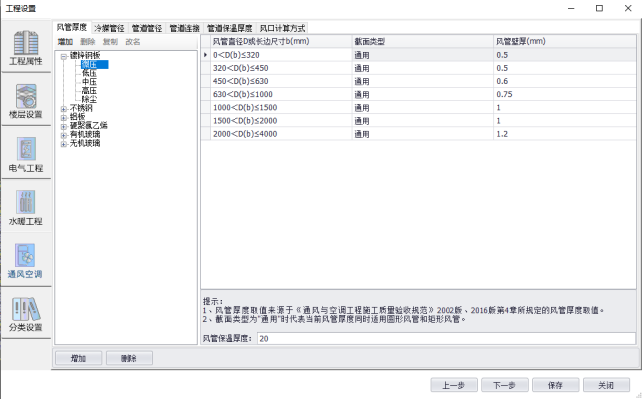Switch to the 风口计算方式 tab

283,28
